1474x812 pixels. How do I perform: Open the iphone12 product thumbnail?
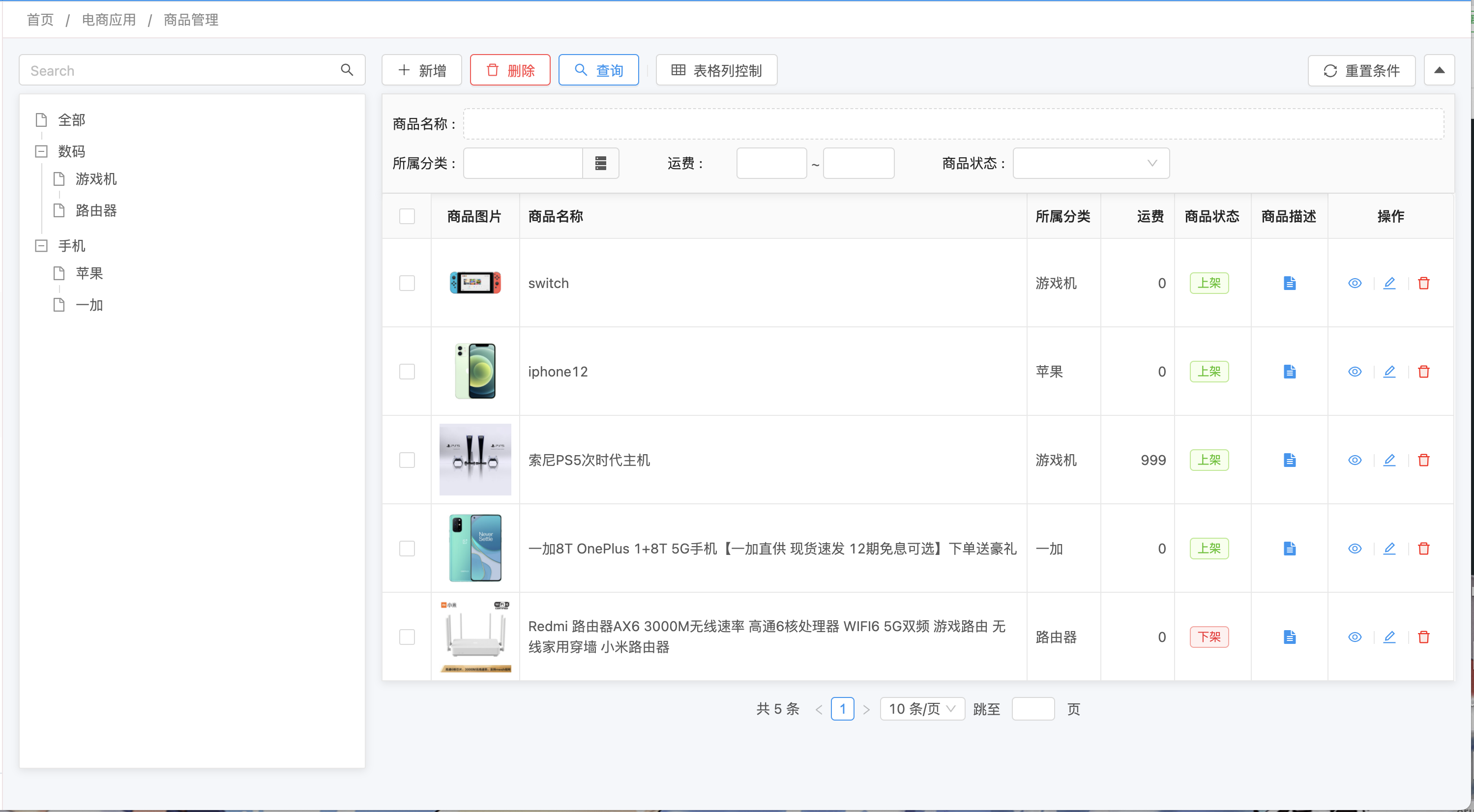(475, 372)
